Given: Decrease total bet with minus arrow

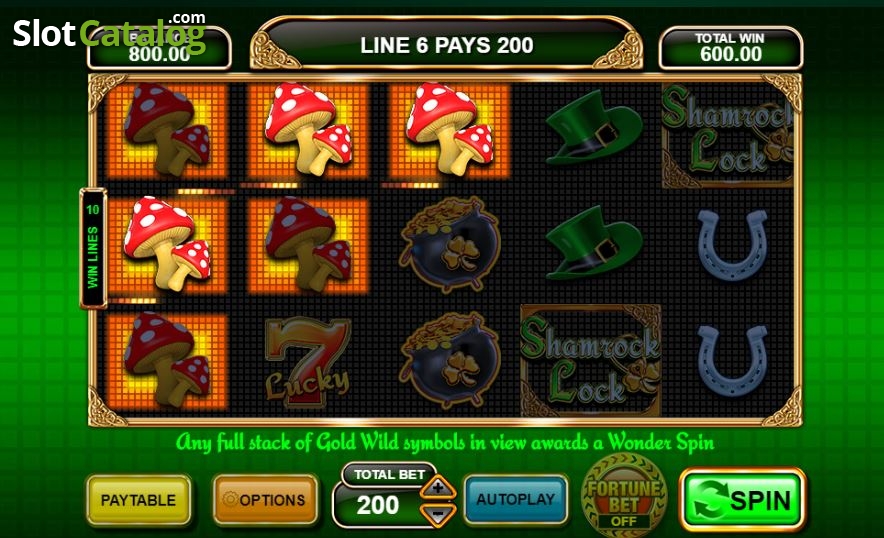Looking at the screenshot, I should 438,514.
